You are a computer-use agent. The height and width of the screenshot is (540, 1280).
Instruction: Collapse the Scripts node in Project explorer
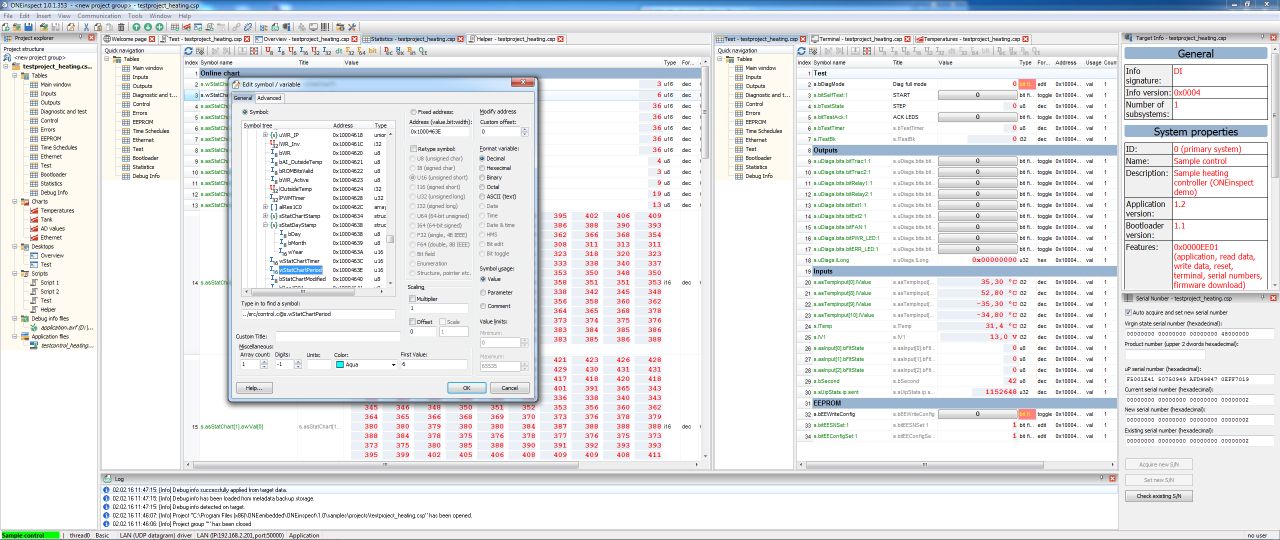click(15, 274)
